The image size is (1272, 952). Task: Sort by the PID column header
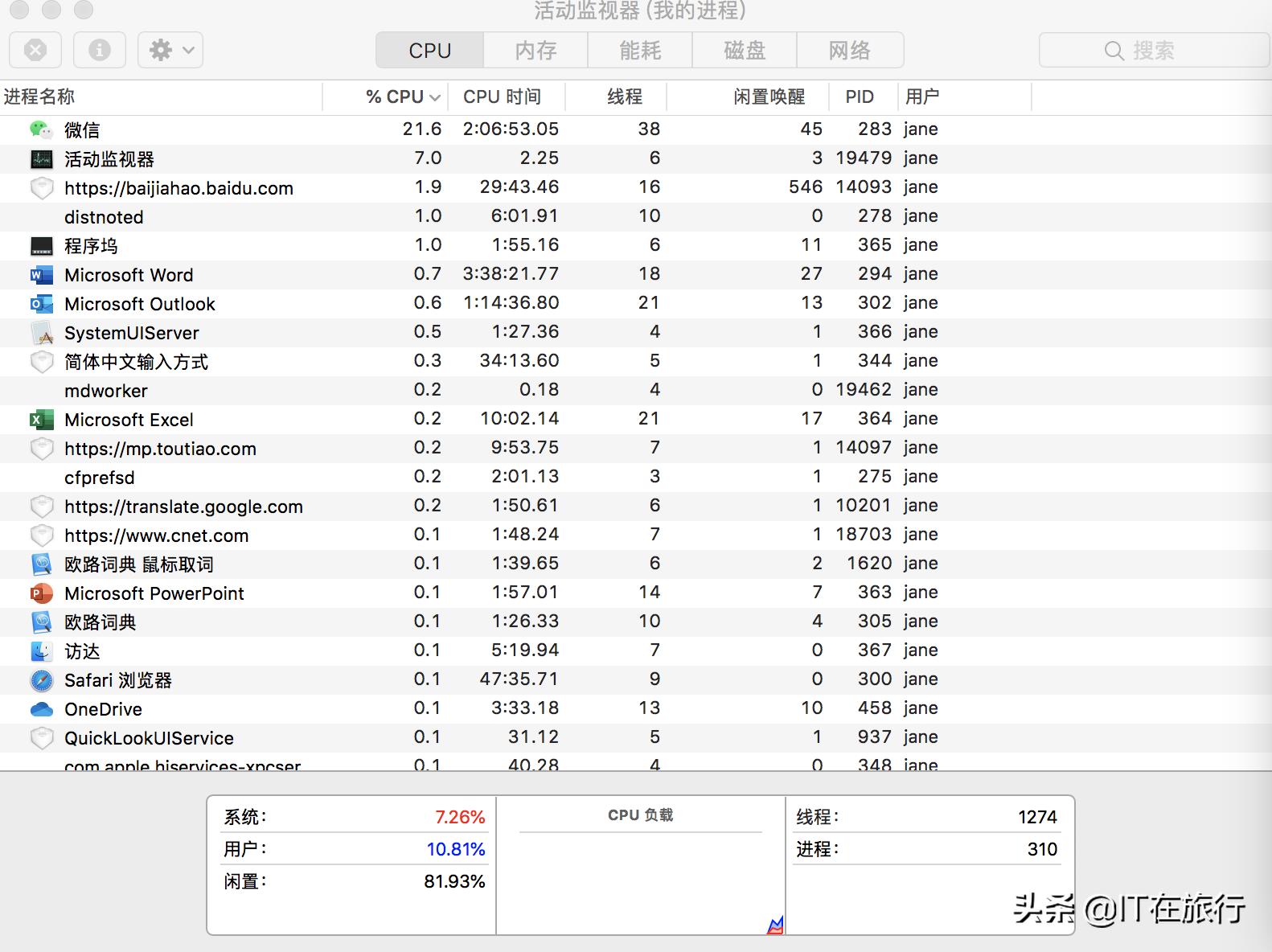click(x=863, y=96)
